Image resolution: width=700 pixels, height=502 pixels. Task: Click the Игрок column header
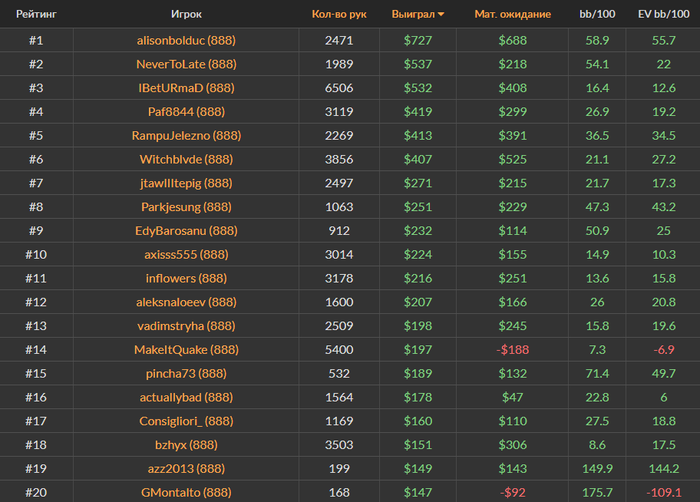click(186, 14)
